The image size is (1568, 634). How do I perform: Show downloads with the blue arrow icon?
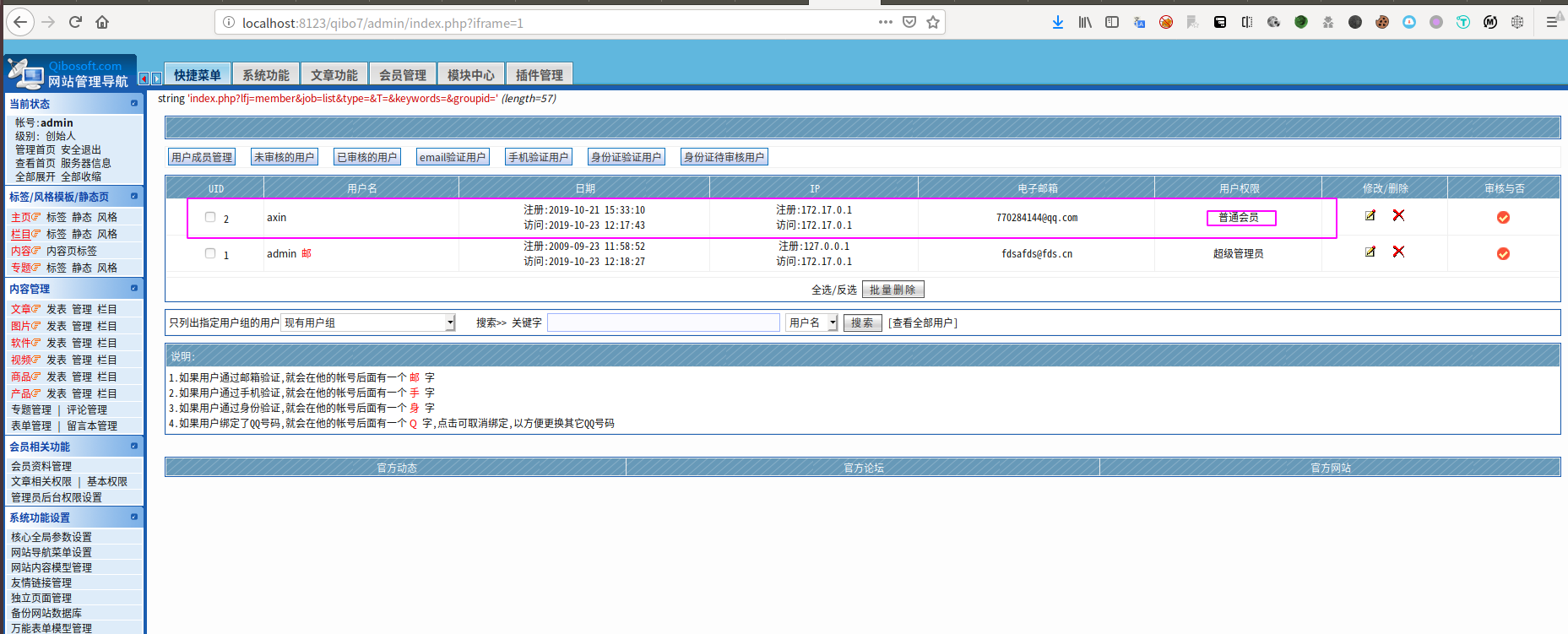(1058, 22)
